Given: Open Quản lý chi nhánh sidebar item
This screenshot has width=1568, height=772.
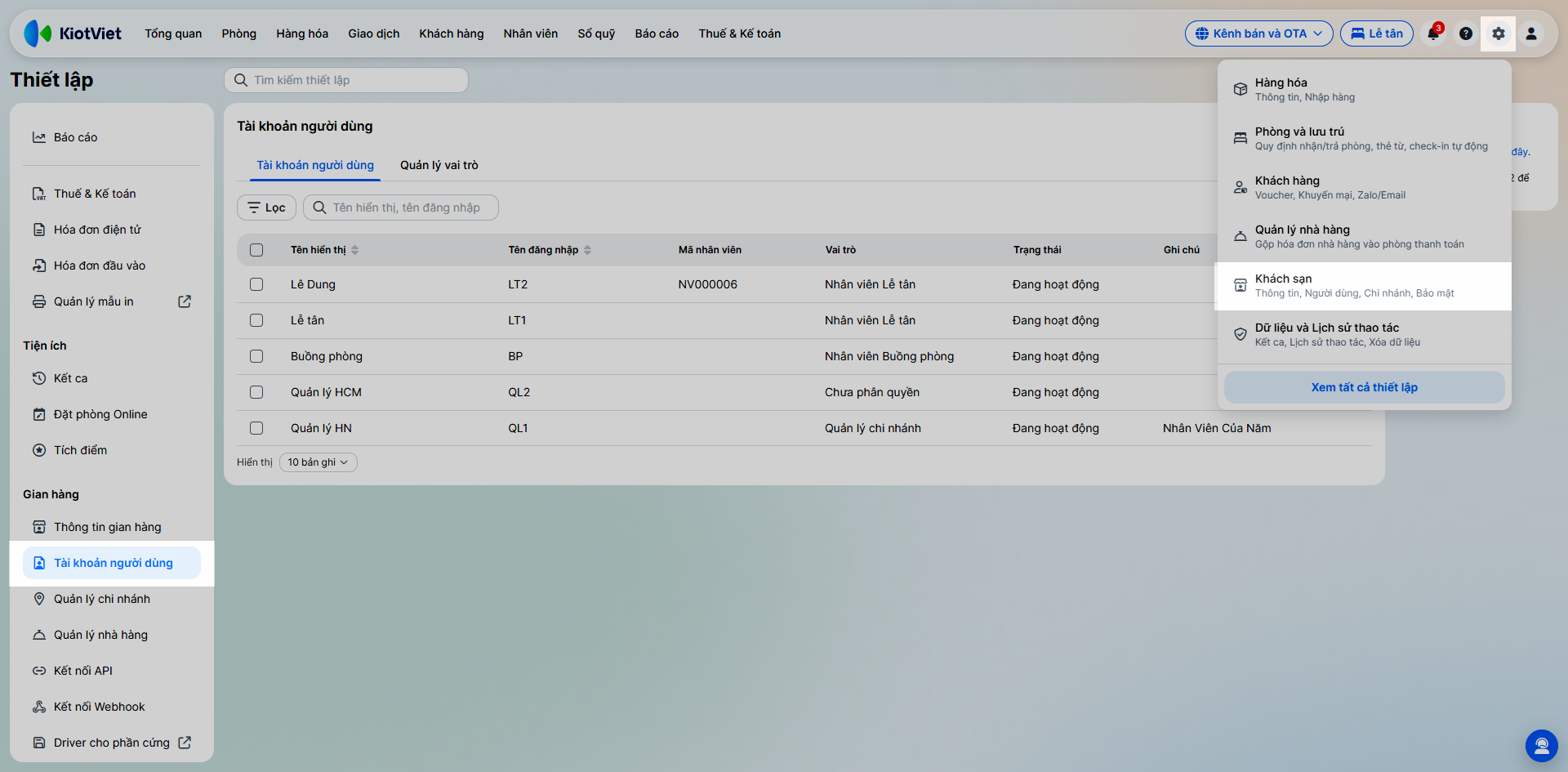Looking at the screenshot, I should [112, 599].
